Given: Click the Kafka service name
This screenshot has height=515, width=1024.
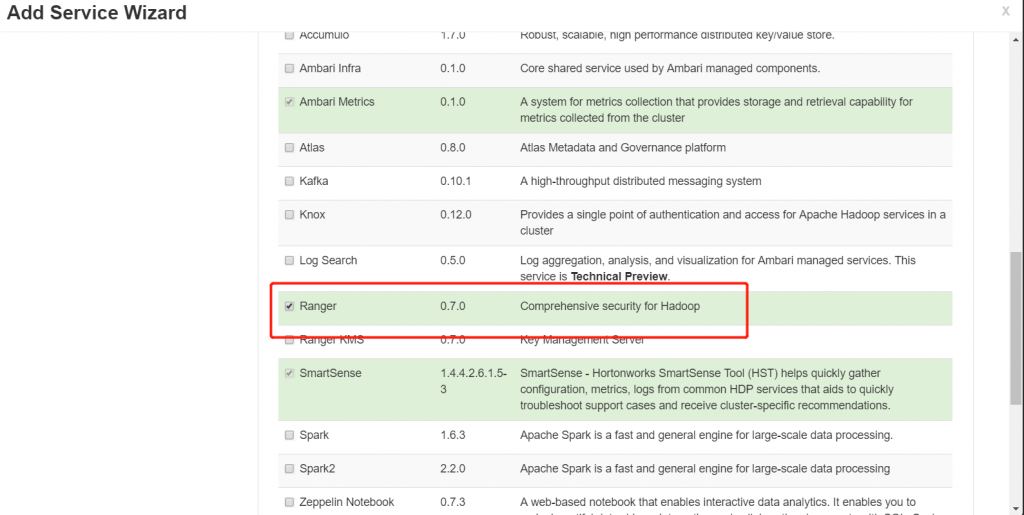Looking at the screenshot, I should [x=313, y=181].
